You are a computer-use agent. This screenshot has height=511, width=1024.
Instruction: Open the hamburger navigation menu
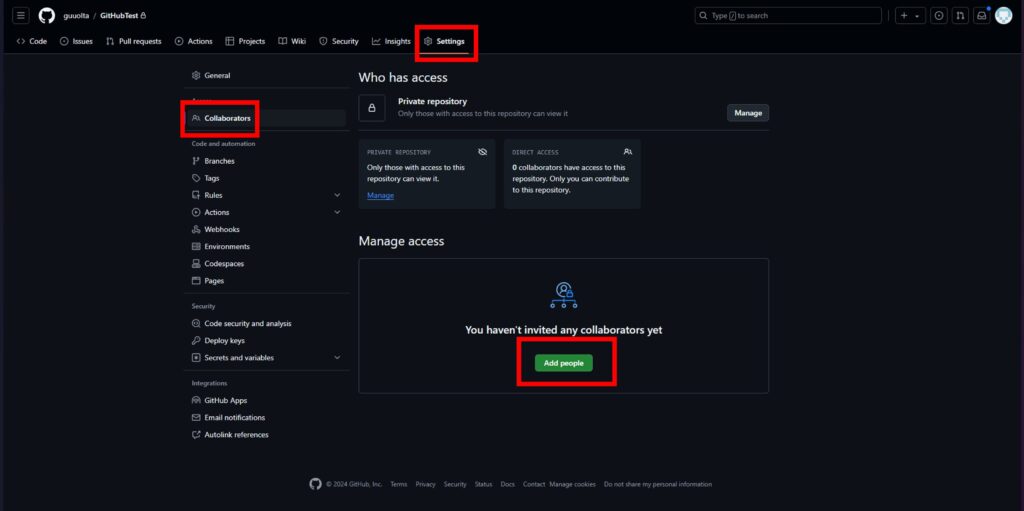[x=21, y=16]
